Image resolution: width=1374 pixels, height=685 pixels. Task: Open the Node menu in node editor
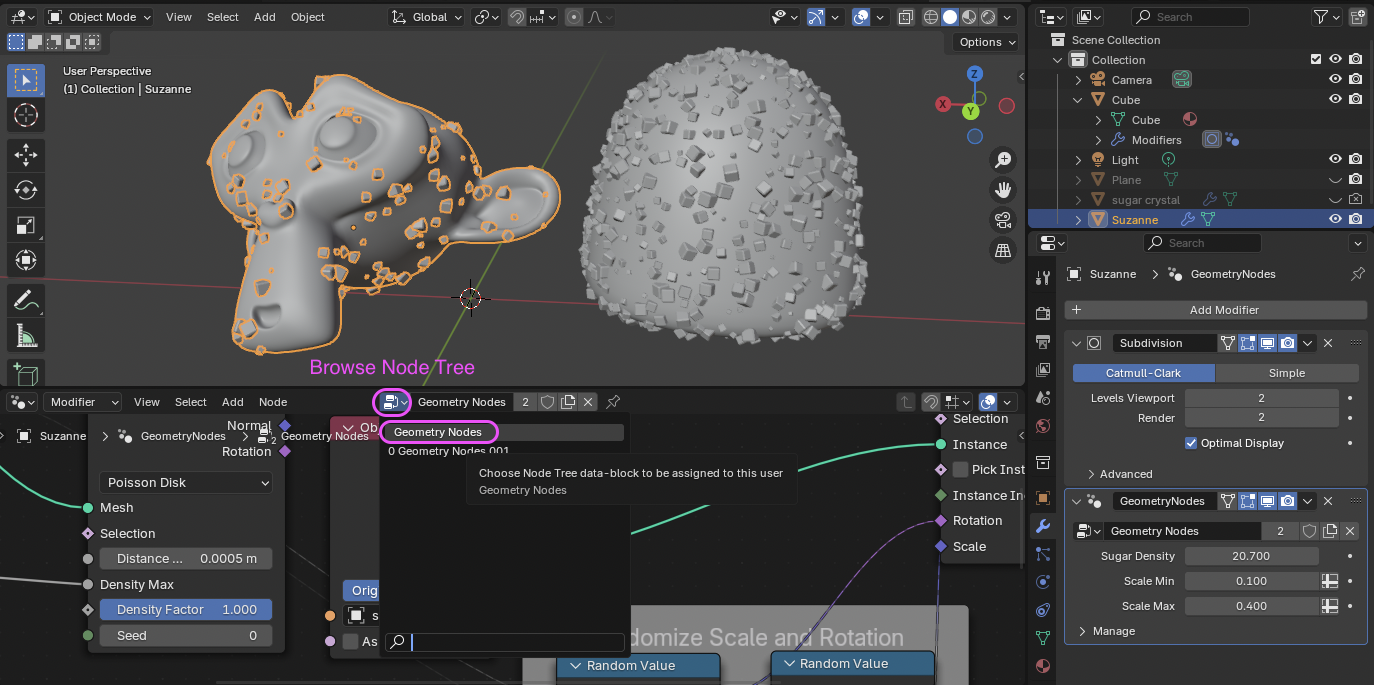(273, 402)
